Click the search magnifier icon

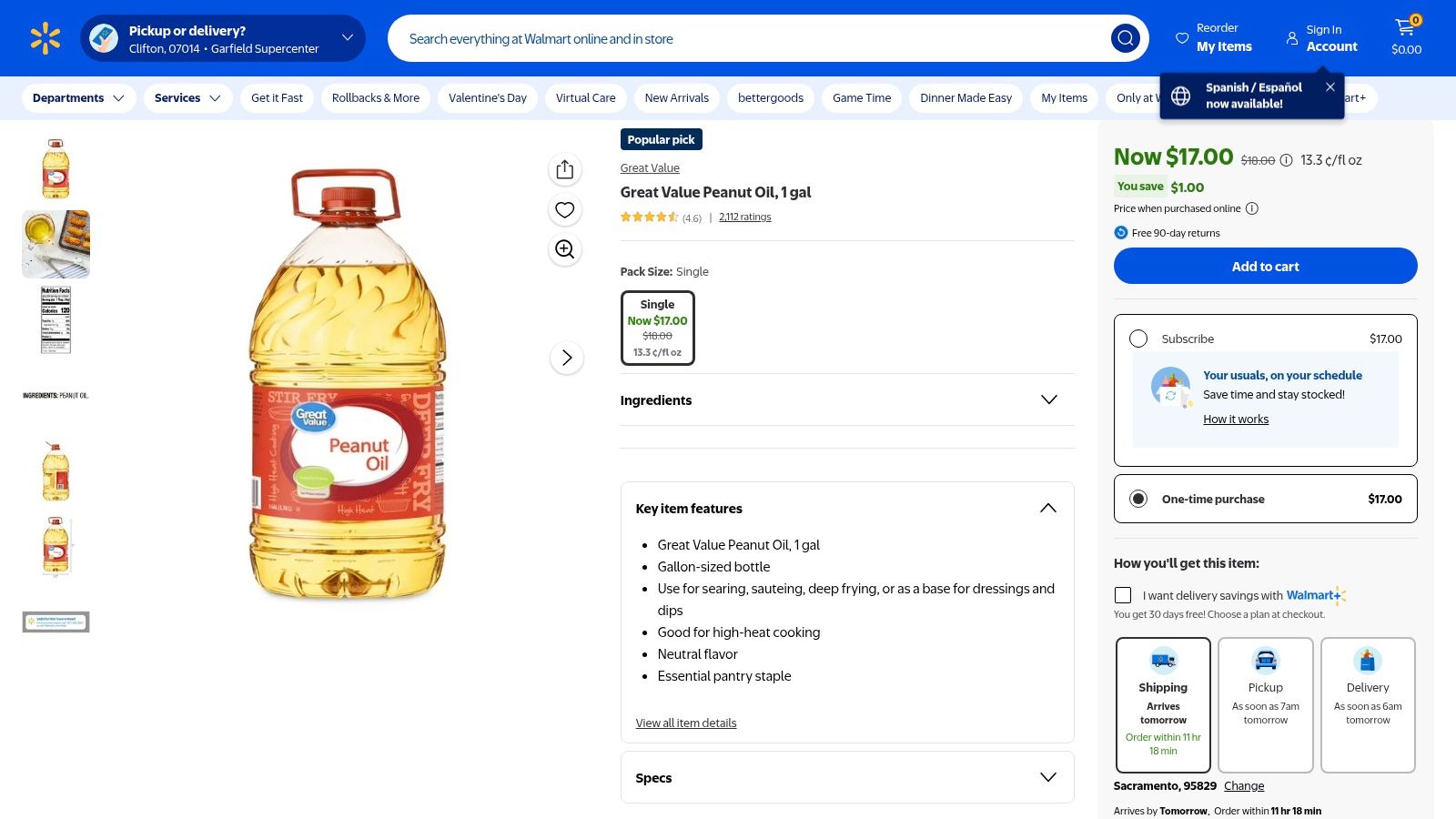click(x=1125, y=38)
